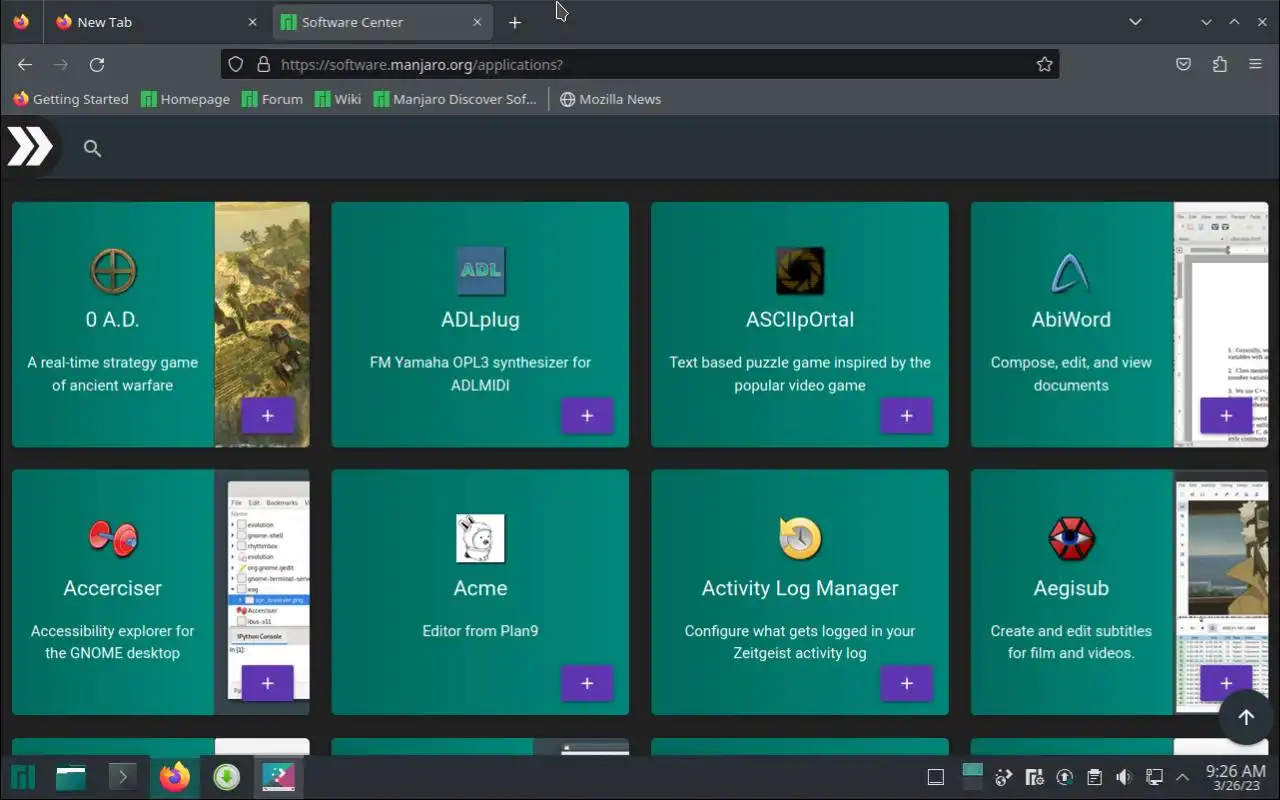Click the Firefox View icon in the tab bar
Viewport: 1280px width, 800px height.
tap(21, 22)
